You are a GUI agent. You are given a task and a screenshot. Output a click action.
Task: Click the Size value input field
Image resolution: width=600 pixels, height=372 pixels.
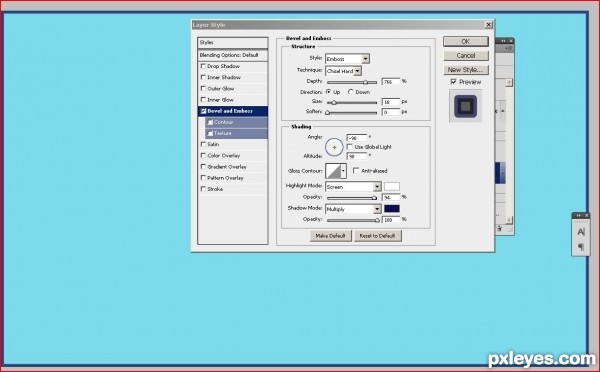tap(391, 102)
